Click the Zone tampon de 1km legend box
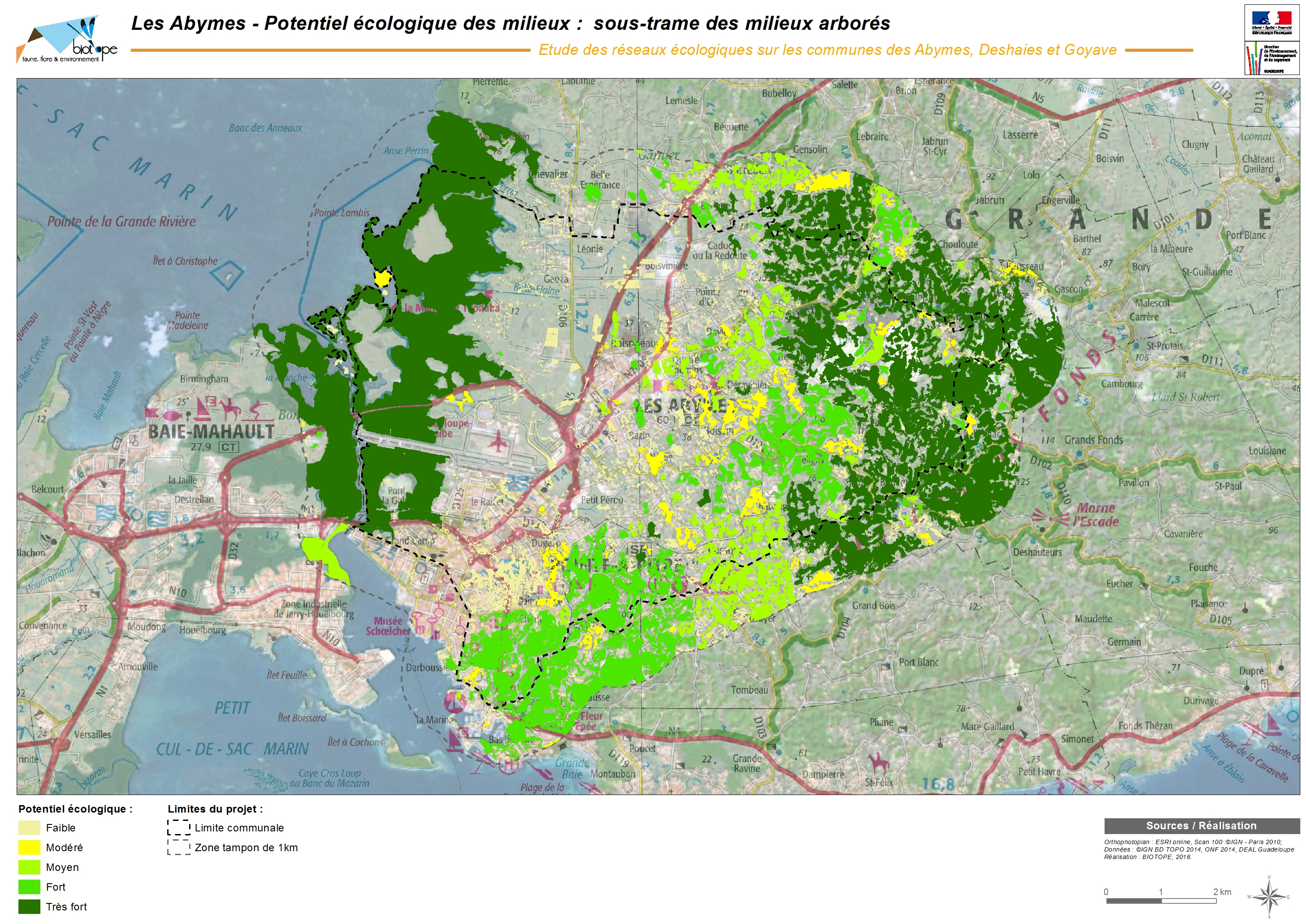 [179, 848]
